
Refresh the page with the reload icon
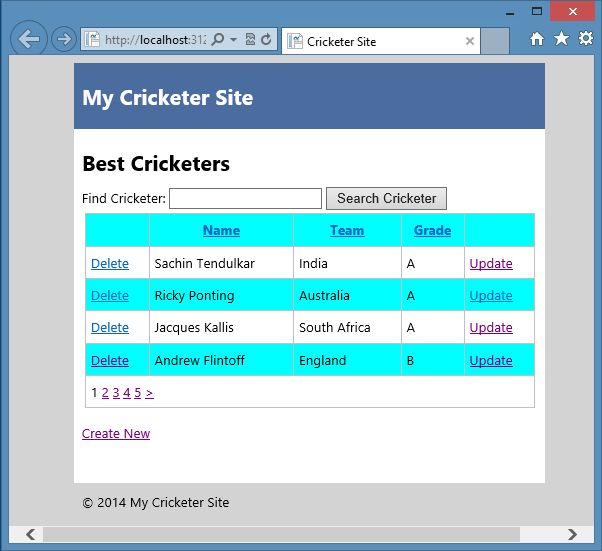266,39
